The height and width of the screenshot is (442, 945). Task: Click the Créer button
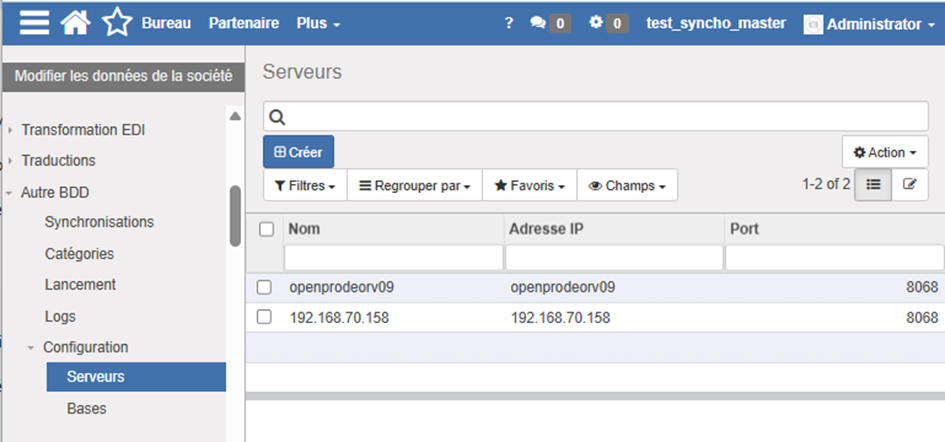tap(298, 152)
